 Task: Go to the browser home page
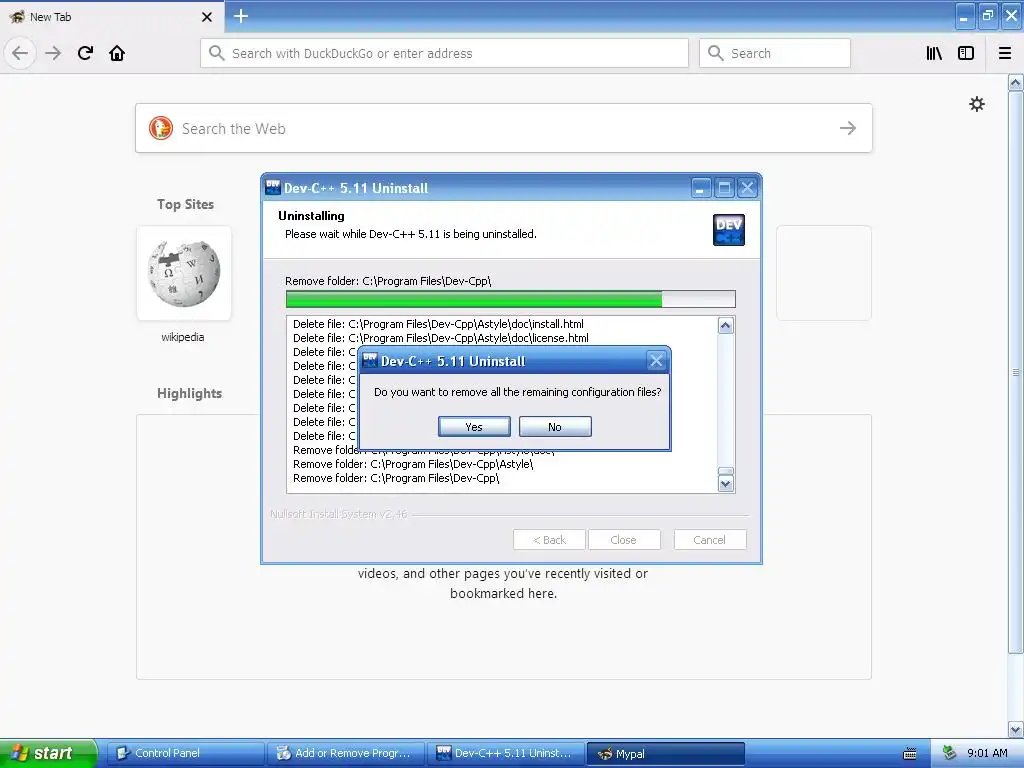117,53
